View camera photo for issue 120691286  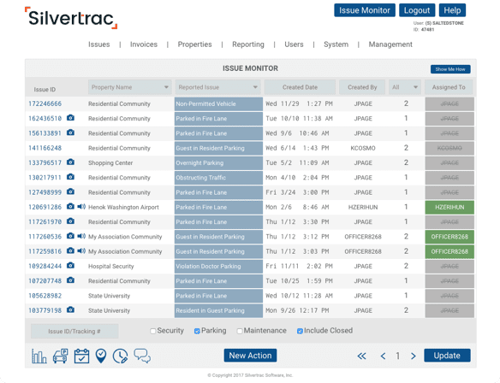[70, 206]
